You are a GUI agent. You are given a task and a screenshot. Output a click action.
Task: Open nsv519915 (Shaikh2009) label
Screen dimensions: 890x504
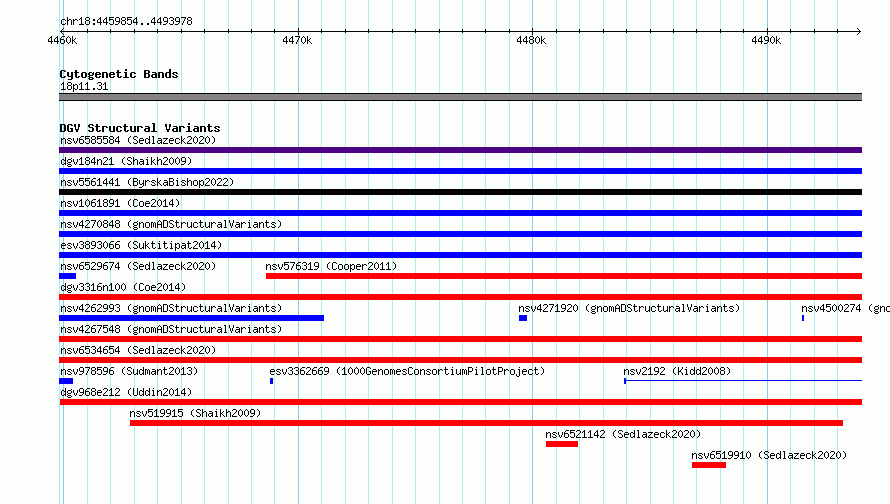click(x=195, y=413)
